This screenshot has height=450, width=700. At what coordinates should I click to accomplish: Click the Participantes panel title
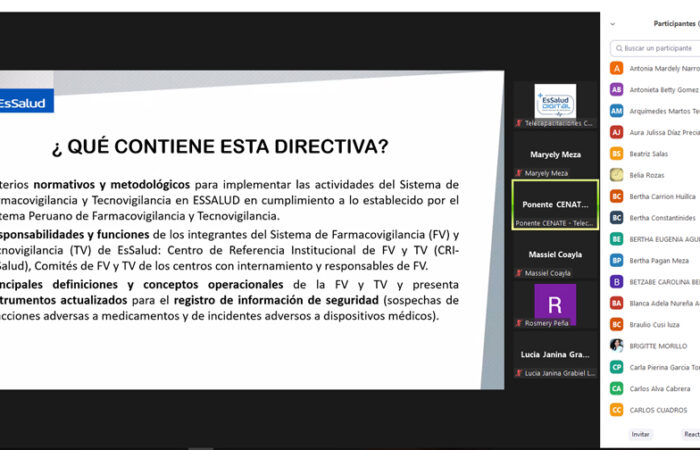(x=676, y=23)
